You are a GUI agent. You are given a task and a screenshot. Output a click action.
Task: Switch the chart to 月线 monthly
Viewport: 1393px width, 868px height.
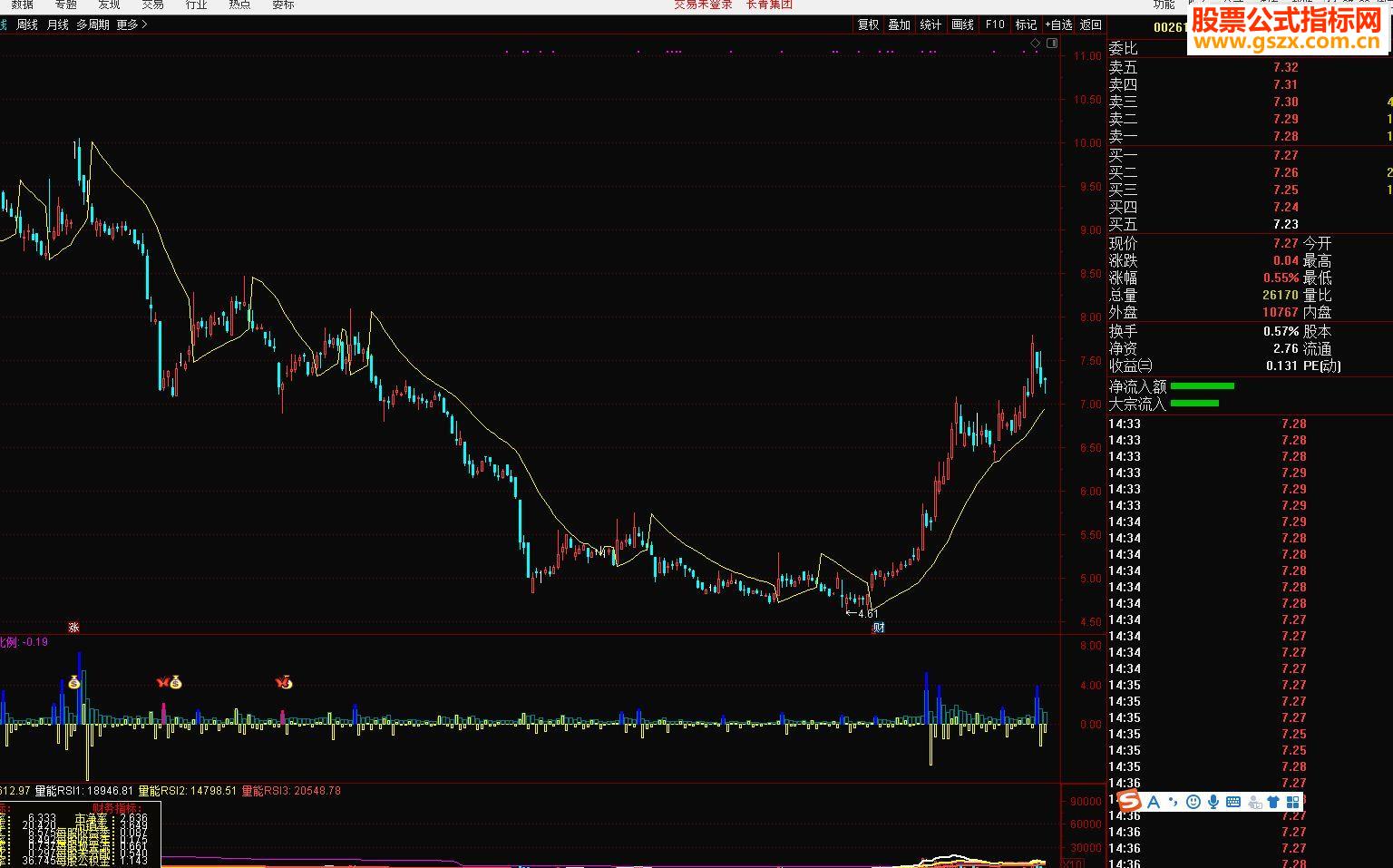pyautogui.click(x=57, y=24)
